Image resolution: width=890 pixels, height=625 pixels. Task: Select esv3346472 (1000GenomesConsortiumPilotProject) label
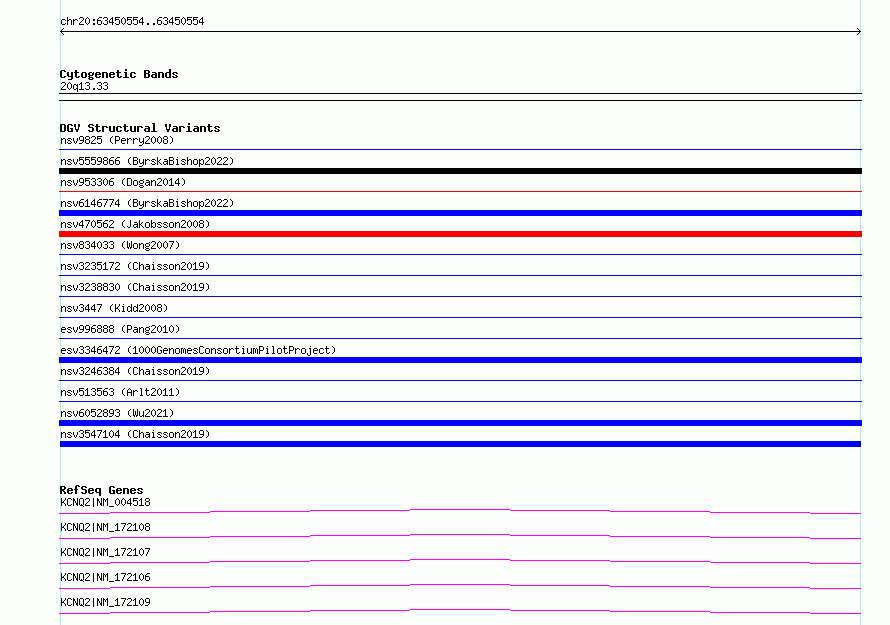[198, 350]
